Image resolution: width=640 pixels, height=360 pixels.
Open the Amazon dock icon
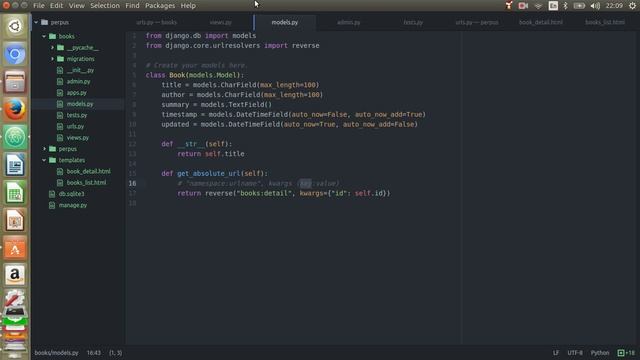coord(15,276)
